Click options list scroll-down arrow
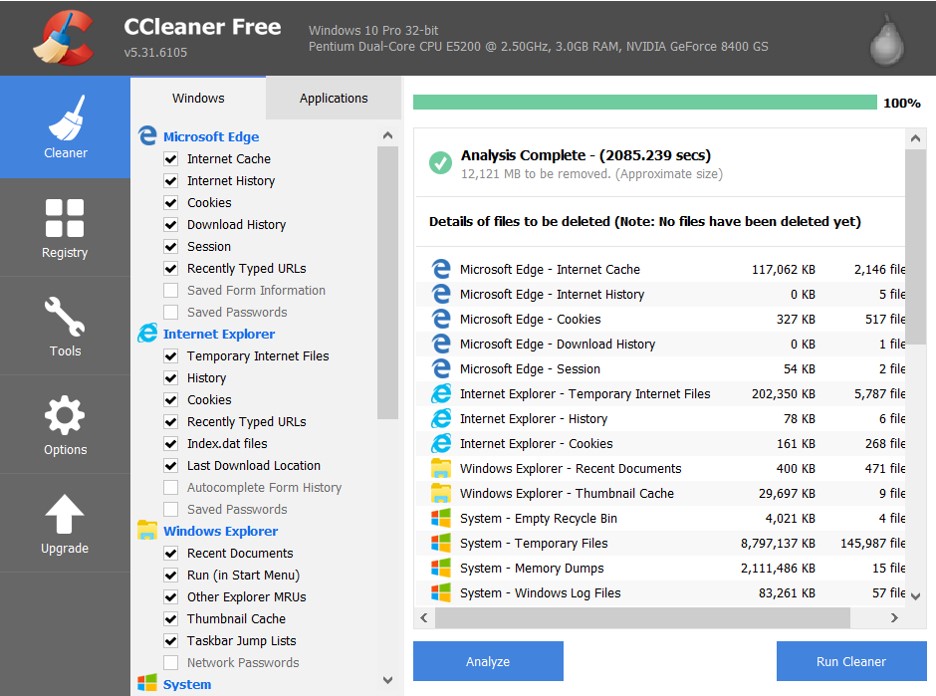The image size is (936, 696). click(x=387, y=680)
